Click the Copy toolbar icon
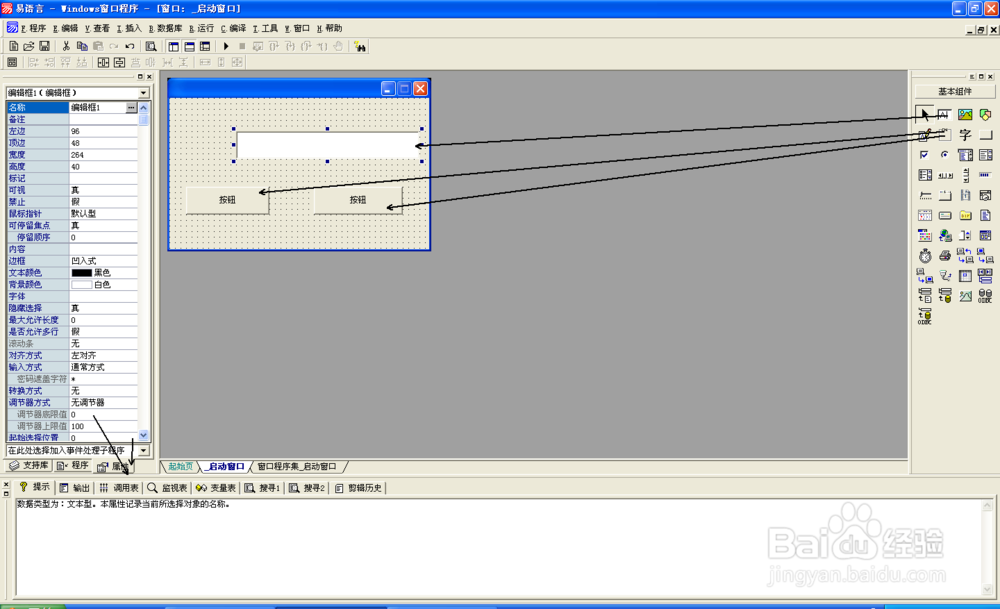The height and width of the screenshot is (609, 1000). point(82,46)
